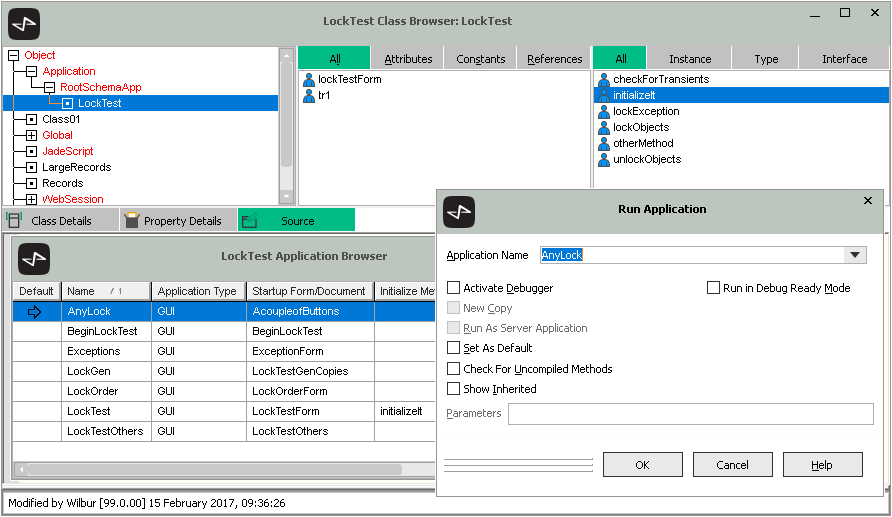
Task: Enable the Activate Debugger checkbox
Action: pyautogui.click(x=454, y=288)
